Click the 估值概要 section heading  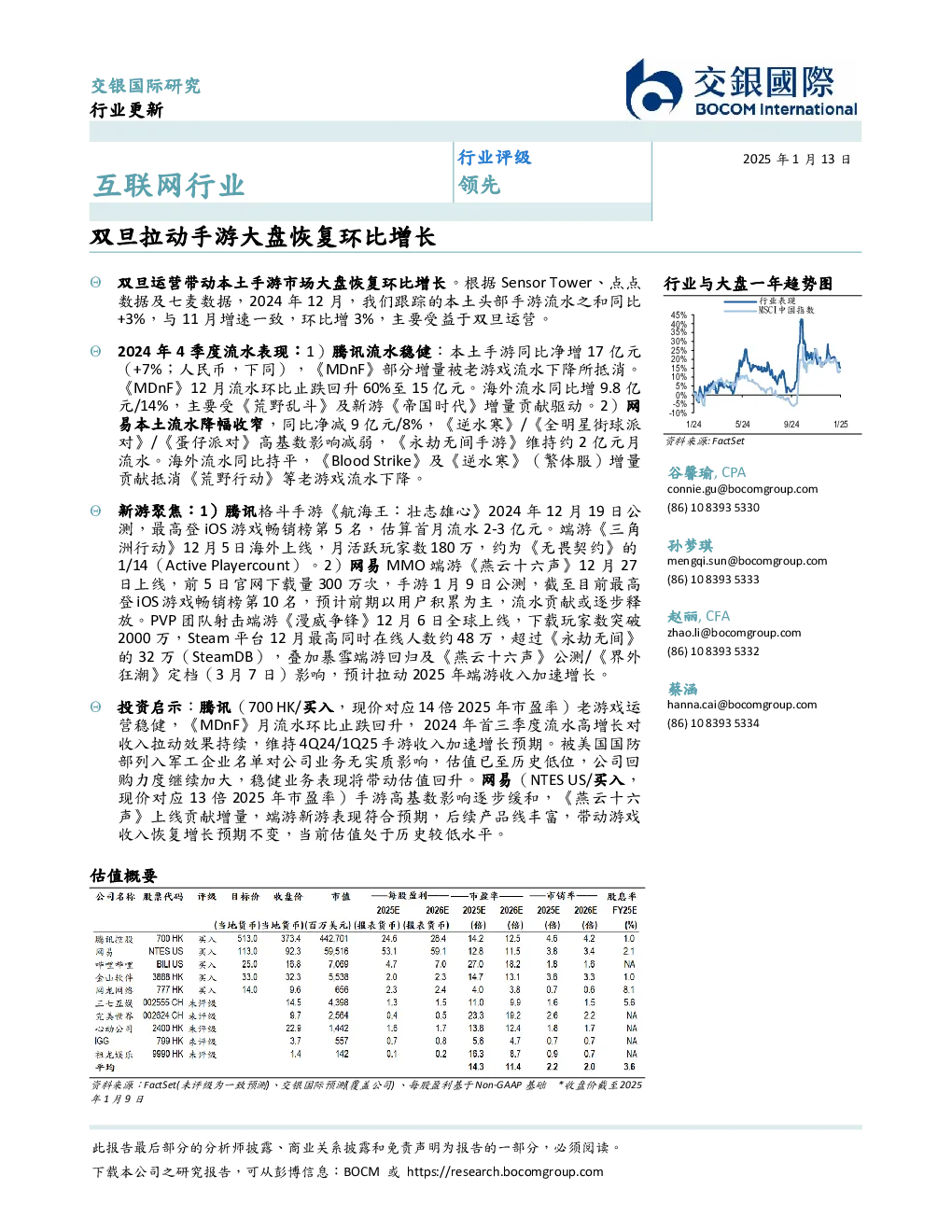123,875
